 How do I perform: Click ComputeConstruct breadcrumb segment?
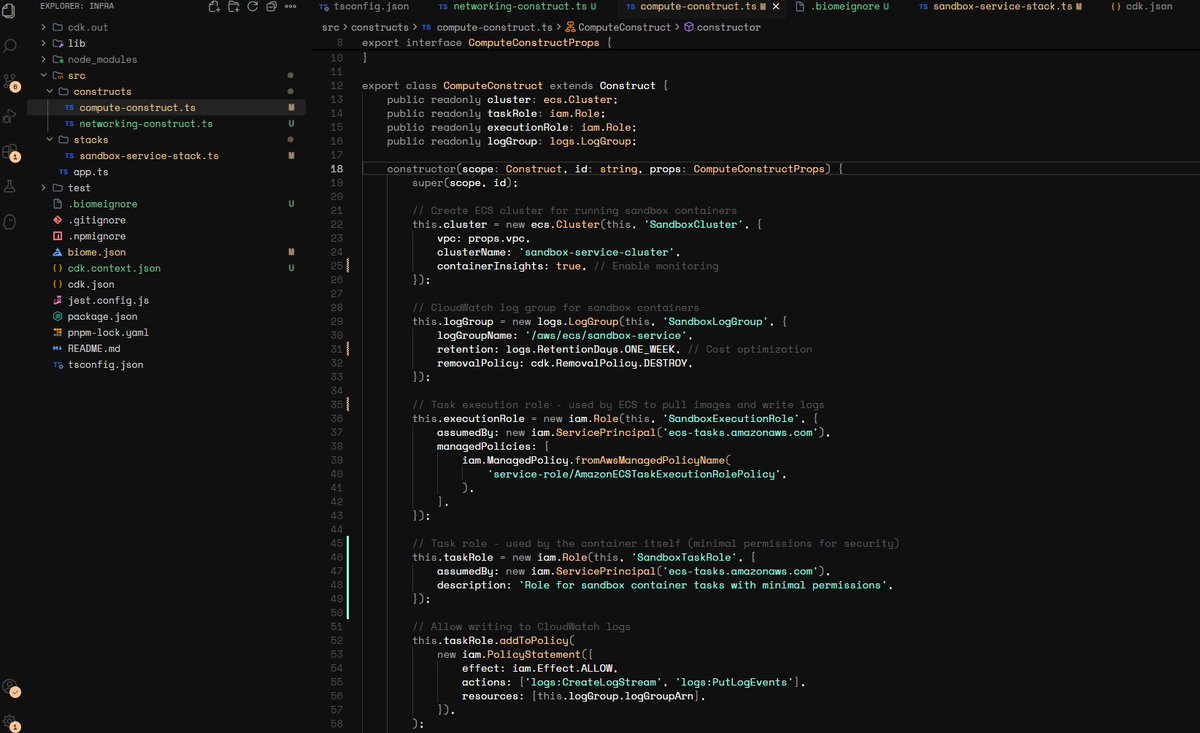[x=621, y=27]
